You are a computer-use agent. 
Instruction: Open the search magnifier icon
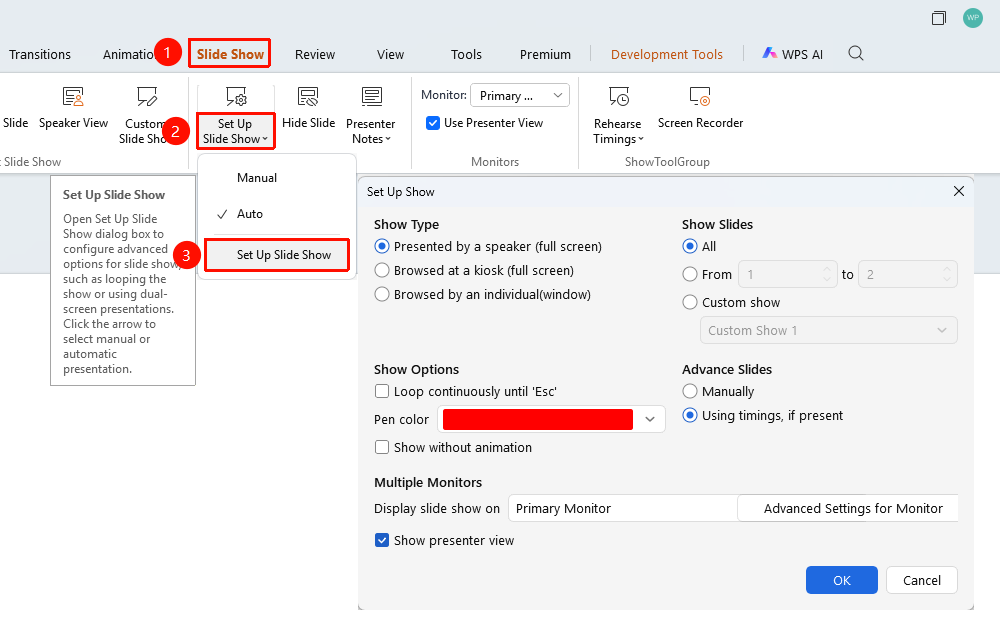tap(856, 54)
